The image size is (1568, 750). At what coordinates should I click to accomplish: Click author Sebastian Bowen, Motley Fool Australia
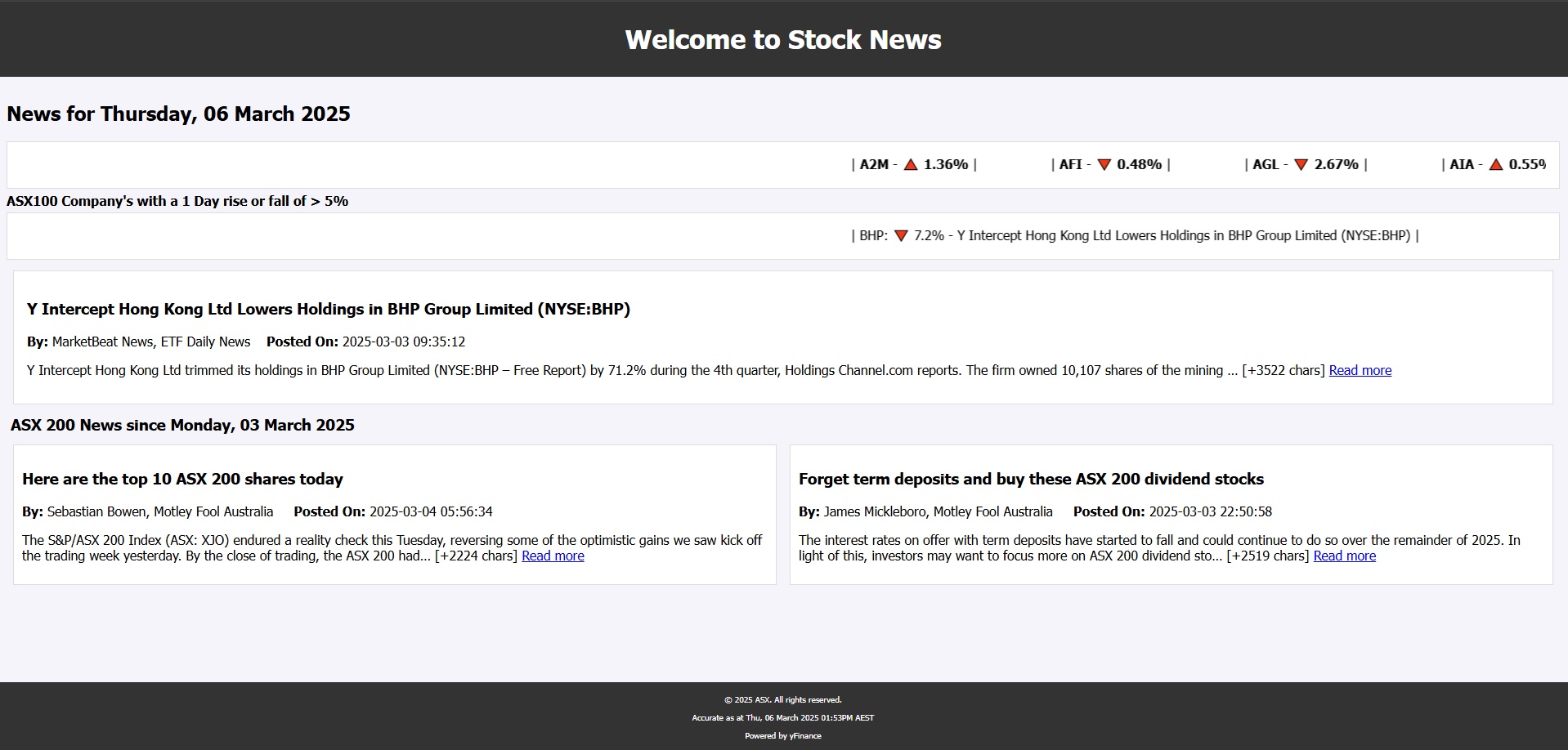tap(159, 511)
